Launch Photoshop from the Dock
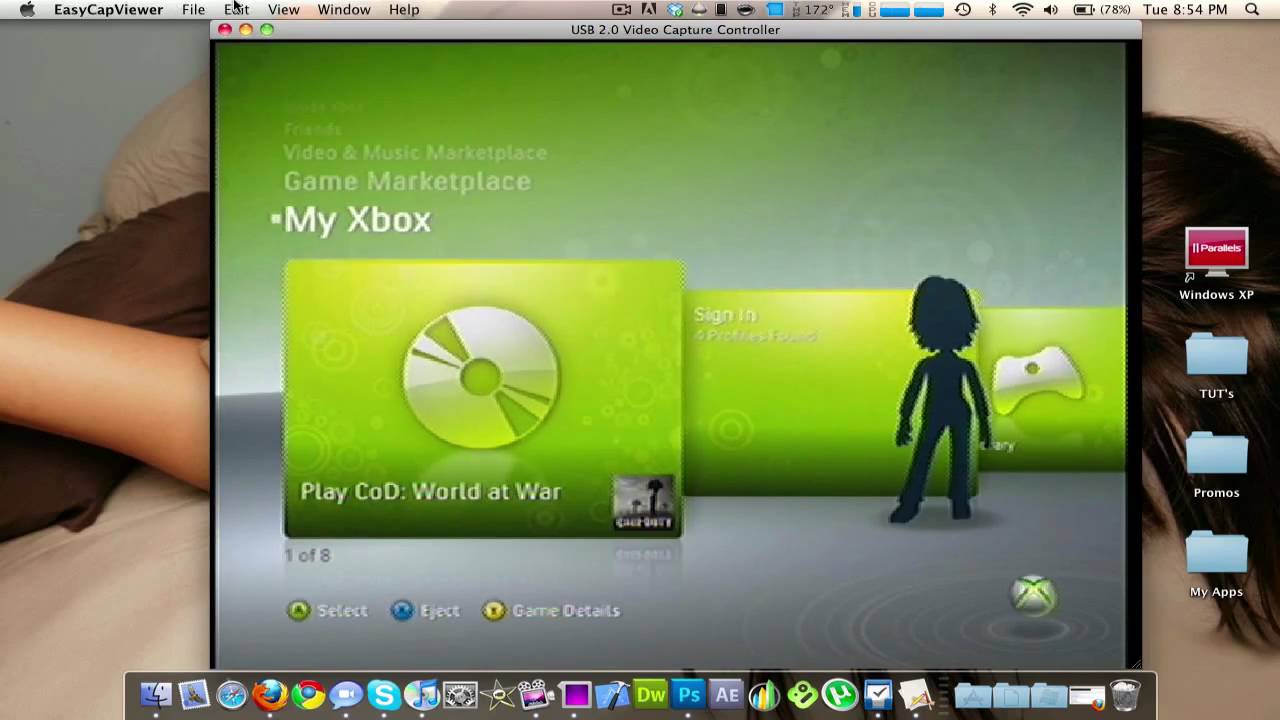 [x=689, y=693]
